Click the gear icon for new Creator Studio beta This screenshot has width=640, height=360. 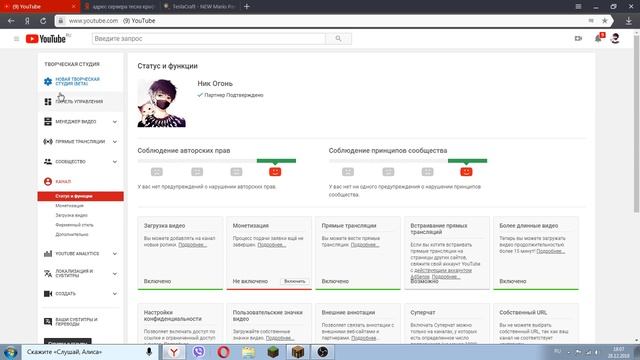[48, 81]
